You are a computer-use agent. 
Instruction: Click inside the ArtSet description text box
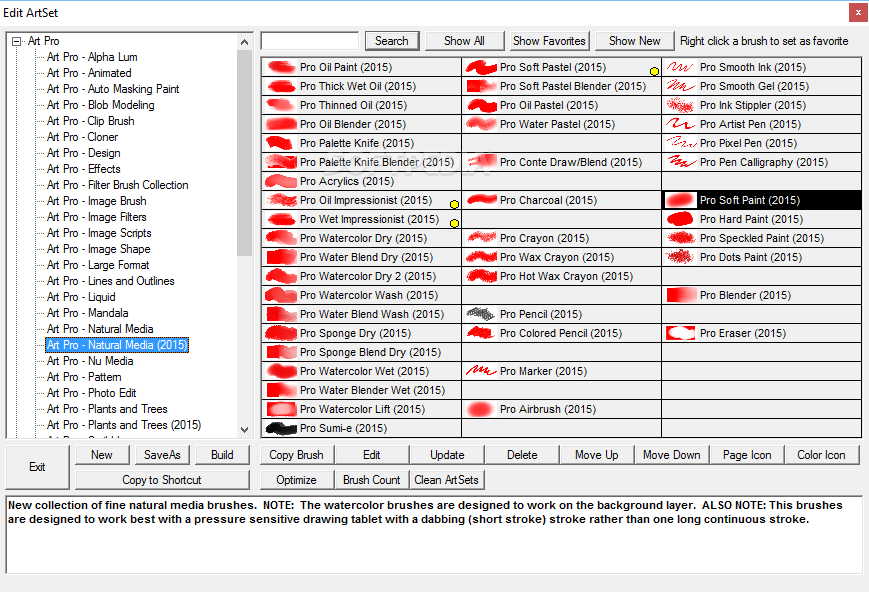click(434, 535)
